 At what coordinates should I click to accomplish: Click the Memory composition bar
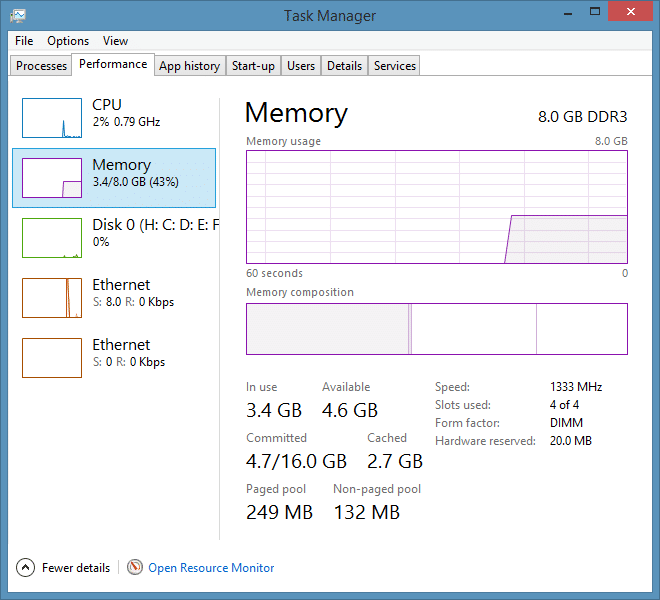(437, 329)
